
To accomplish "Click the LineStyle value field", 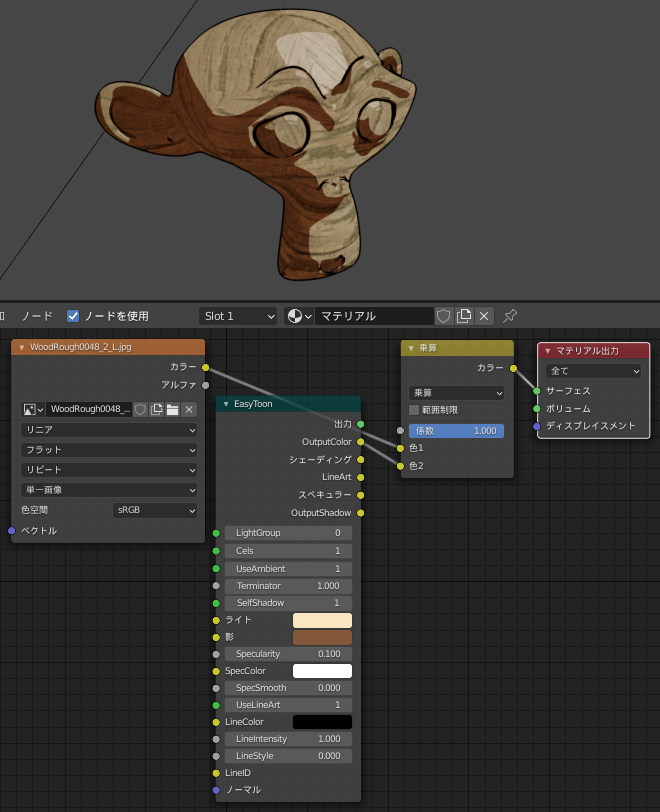I will pyautogui.click(x=289, y=756).
